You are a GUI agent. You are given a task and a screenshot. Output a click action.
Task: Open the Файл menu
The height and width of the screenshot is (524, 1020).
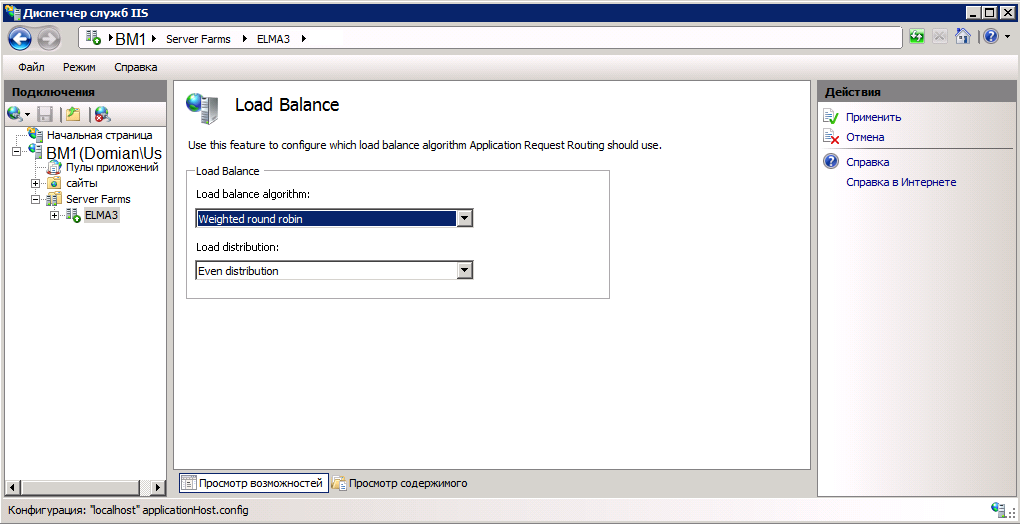pyautogui.click(x=31, y=67)
